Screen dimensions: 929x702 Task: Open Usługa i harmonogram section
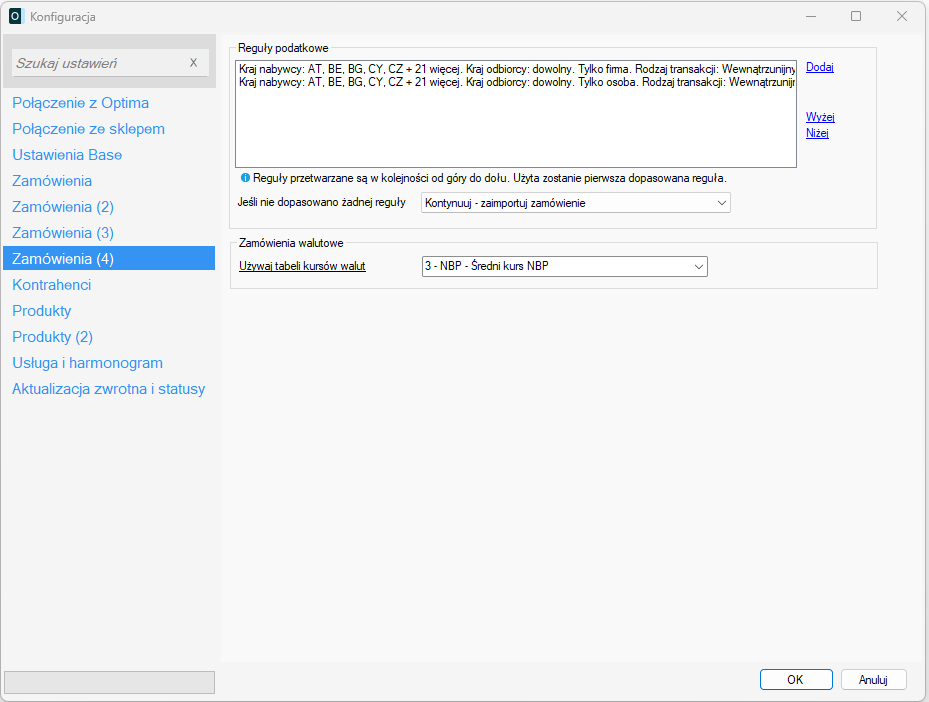click(x=87, y=363)
